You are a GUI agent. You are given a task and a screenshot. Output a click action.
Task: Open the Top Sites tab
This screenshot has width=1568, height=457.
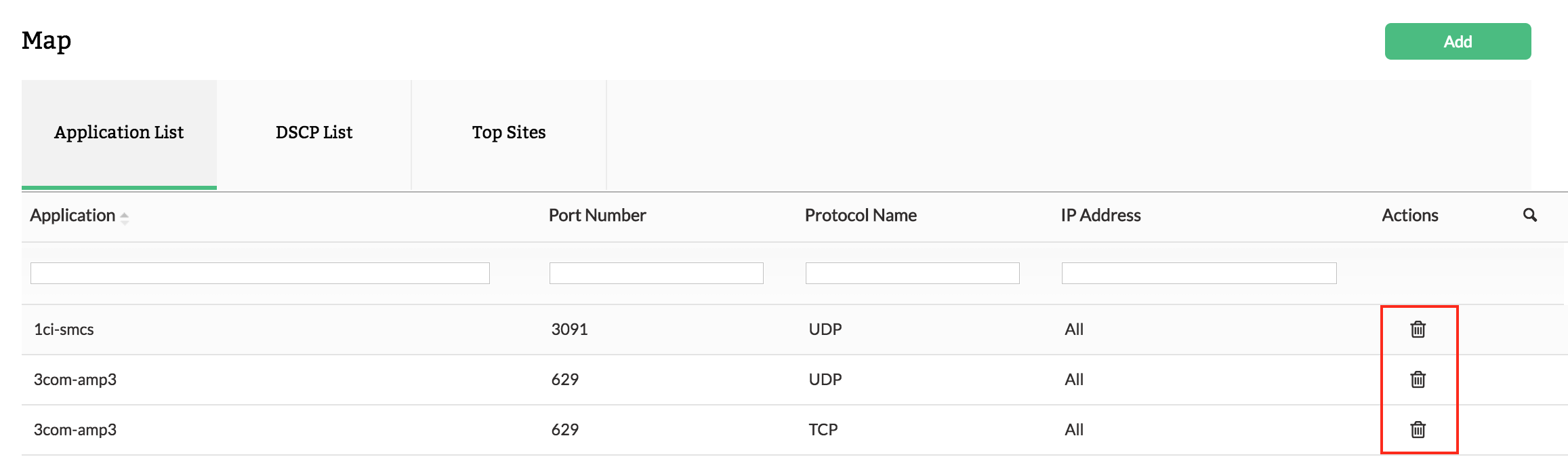(508, 133)
